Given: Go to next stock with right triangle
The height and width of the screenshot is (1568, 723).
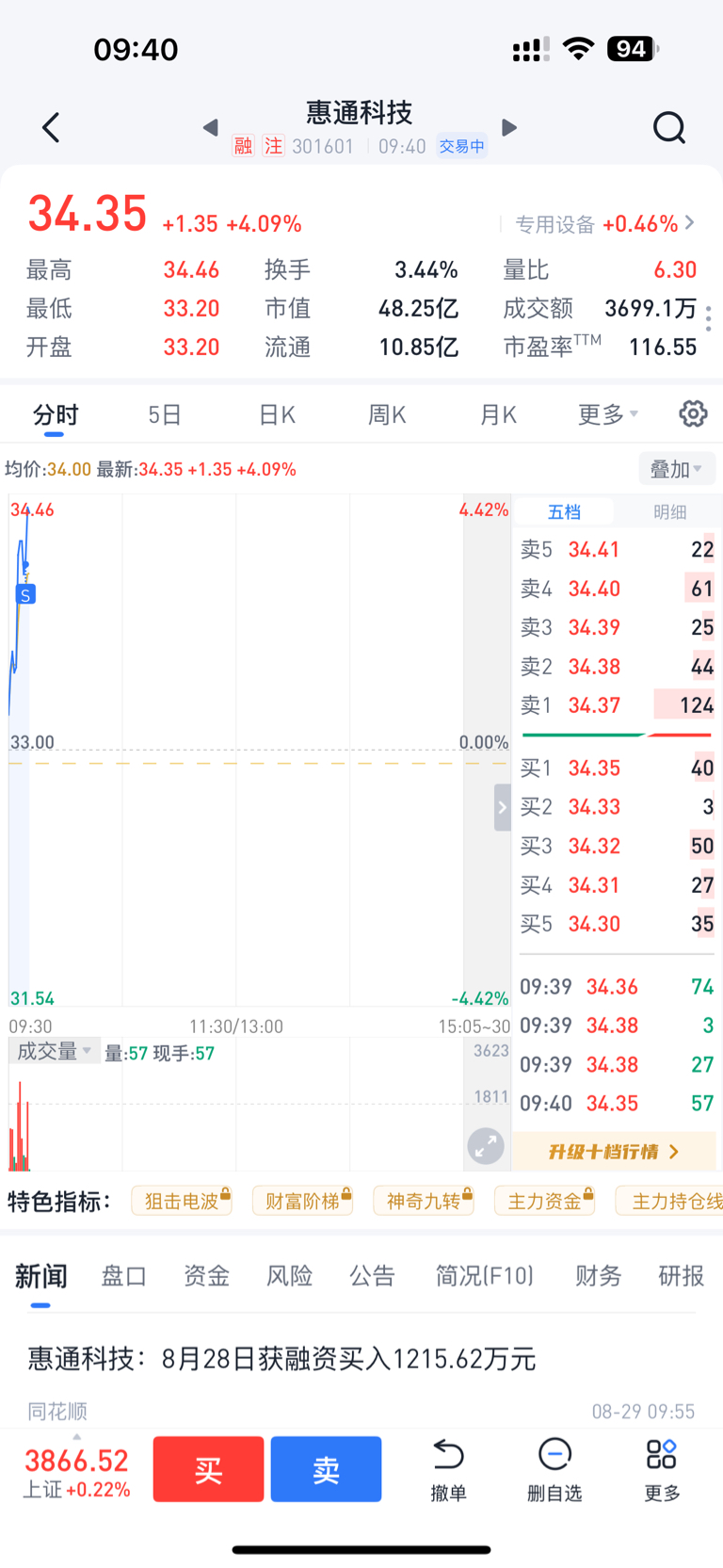Looking at the screenshot, I should (x=509, y=127).
